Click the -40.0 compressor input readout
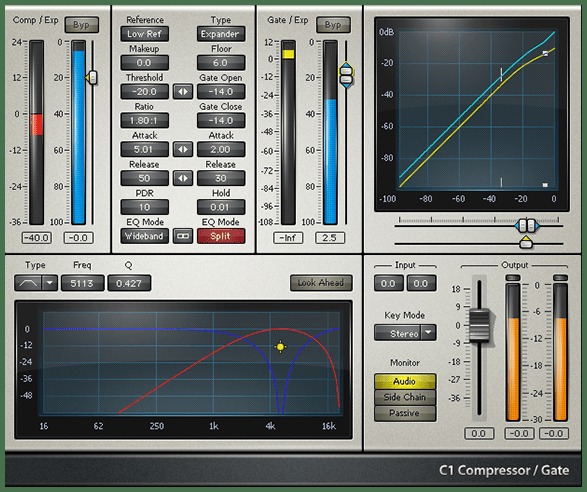This screenshot has height=492, width=587. click(x=37, y=238)
